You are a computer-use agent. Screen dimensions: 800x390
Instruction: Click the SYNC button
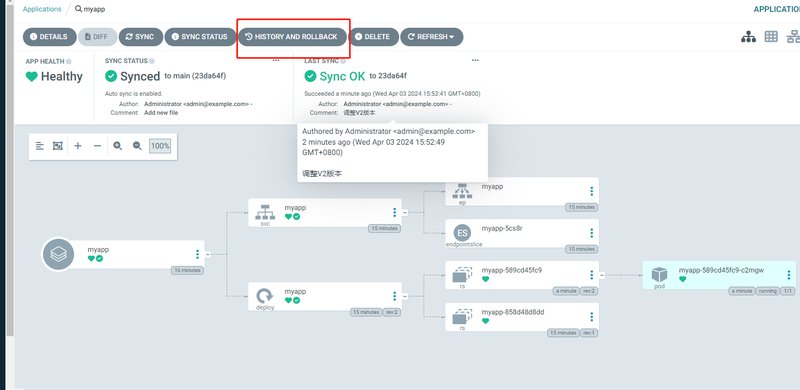click(x=140, y=37)
